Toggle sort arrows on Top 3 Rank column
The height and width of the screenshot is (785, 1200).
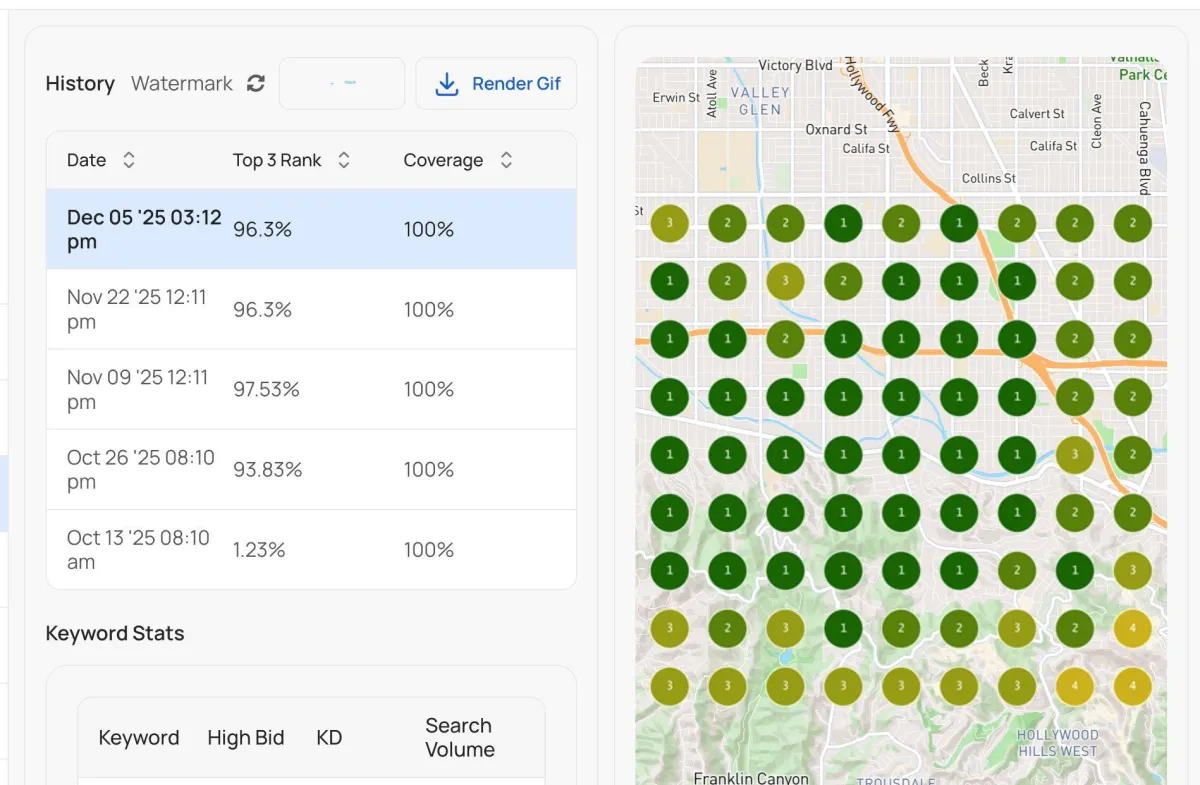tap(343, 160)
